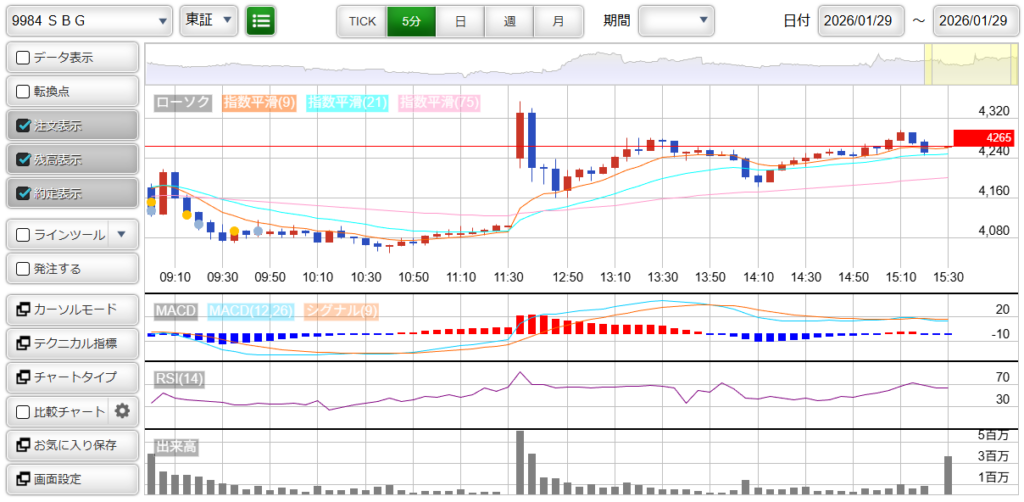
Task: Toggle the 比較チャート checkbox
Action: pos(24,411)
